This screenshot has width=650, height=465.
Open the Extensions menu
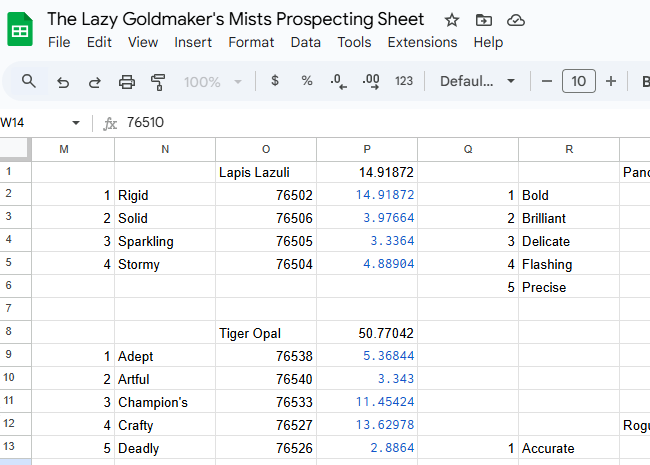(422, 42)
